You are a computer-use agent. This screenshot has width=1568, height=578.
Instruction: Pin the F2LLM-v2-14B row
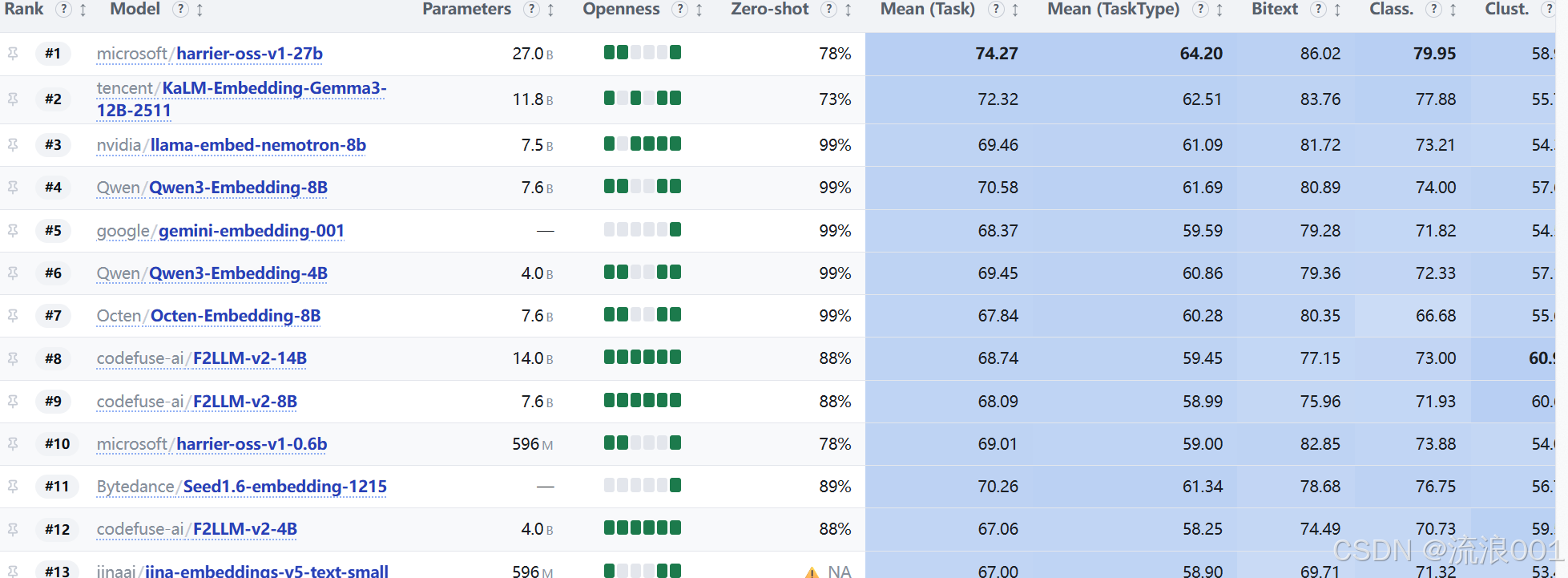(13, 358)
